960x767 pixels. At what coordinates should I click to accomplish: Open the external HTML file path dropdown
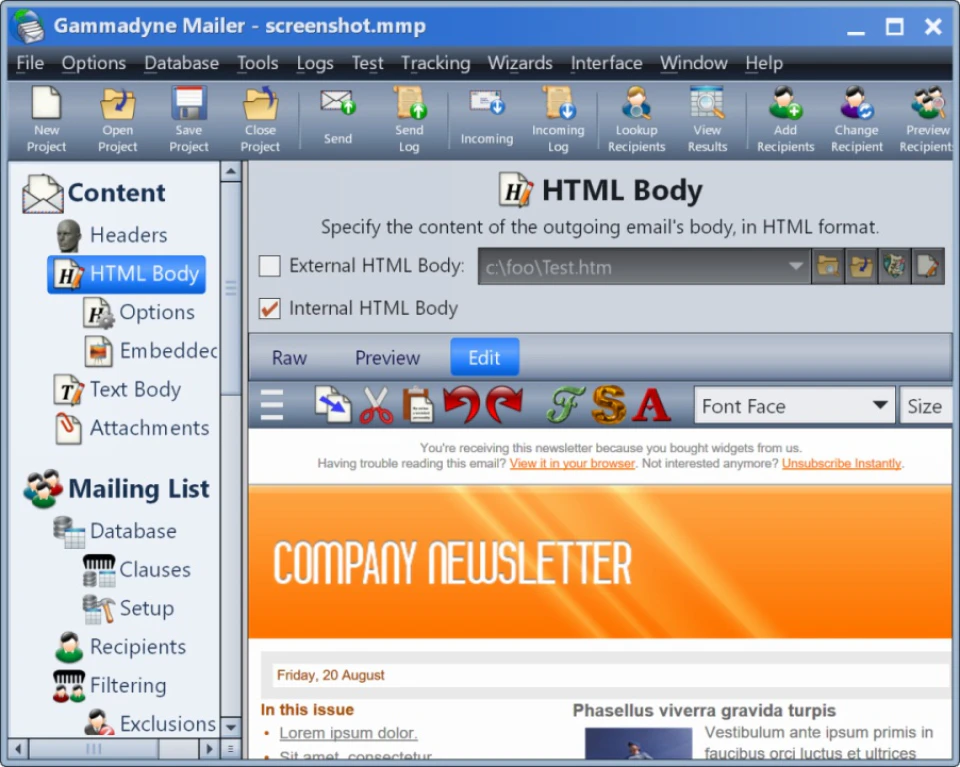tap(796, 265)
